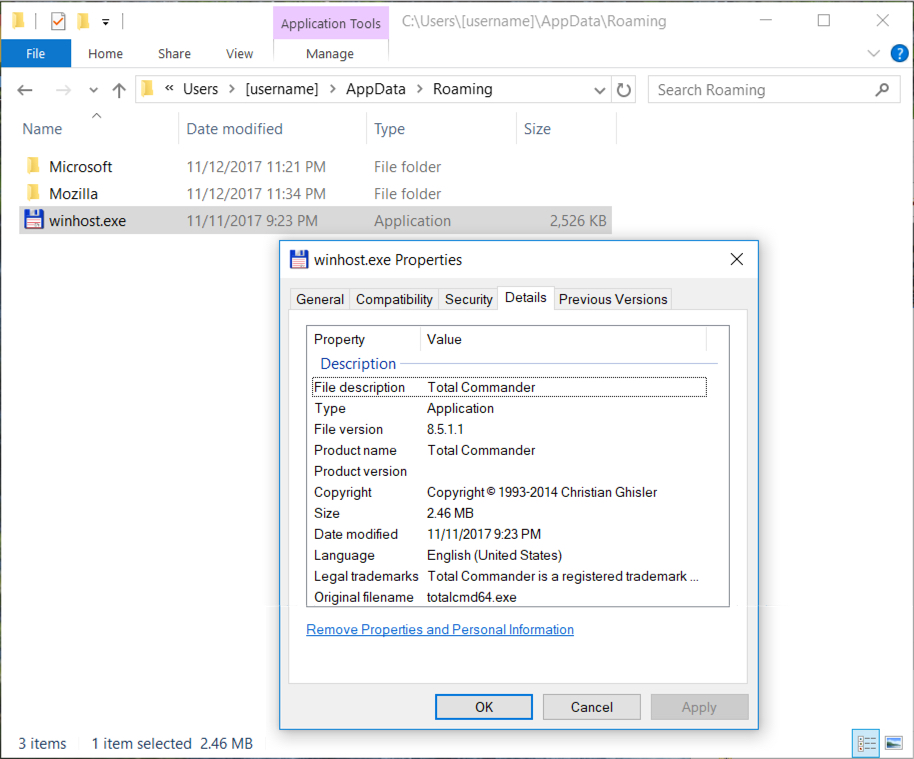Expand the chevron after AppData breadcrumb
Image resolution: width=914 pixels, height=759 pixels.
[x=420, y=89]
